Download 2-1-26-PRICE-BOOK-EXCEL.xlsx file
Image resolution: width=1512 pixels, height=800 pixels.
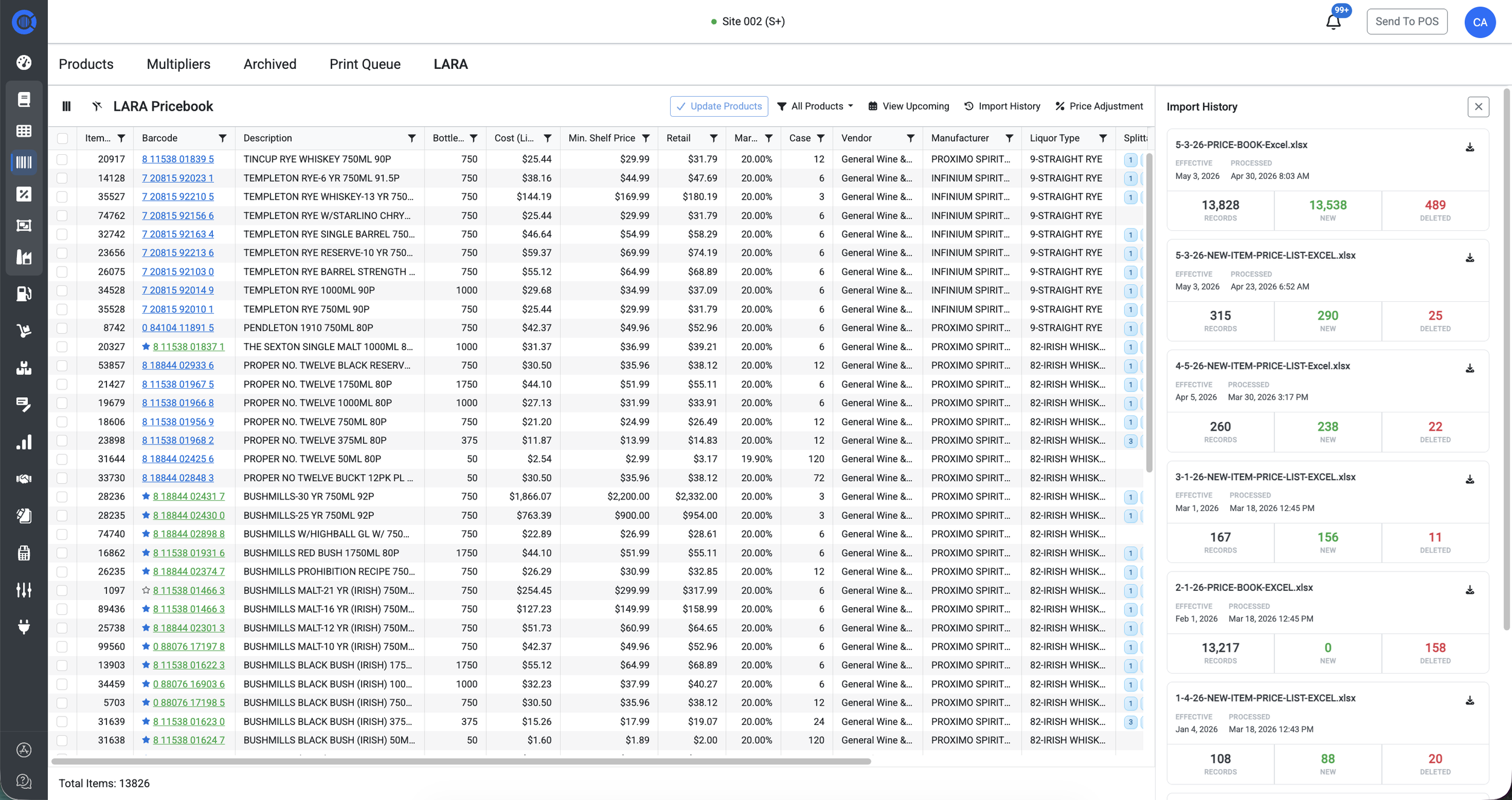pyautogui.click(x=1470, y=590)
